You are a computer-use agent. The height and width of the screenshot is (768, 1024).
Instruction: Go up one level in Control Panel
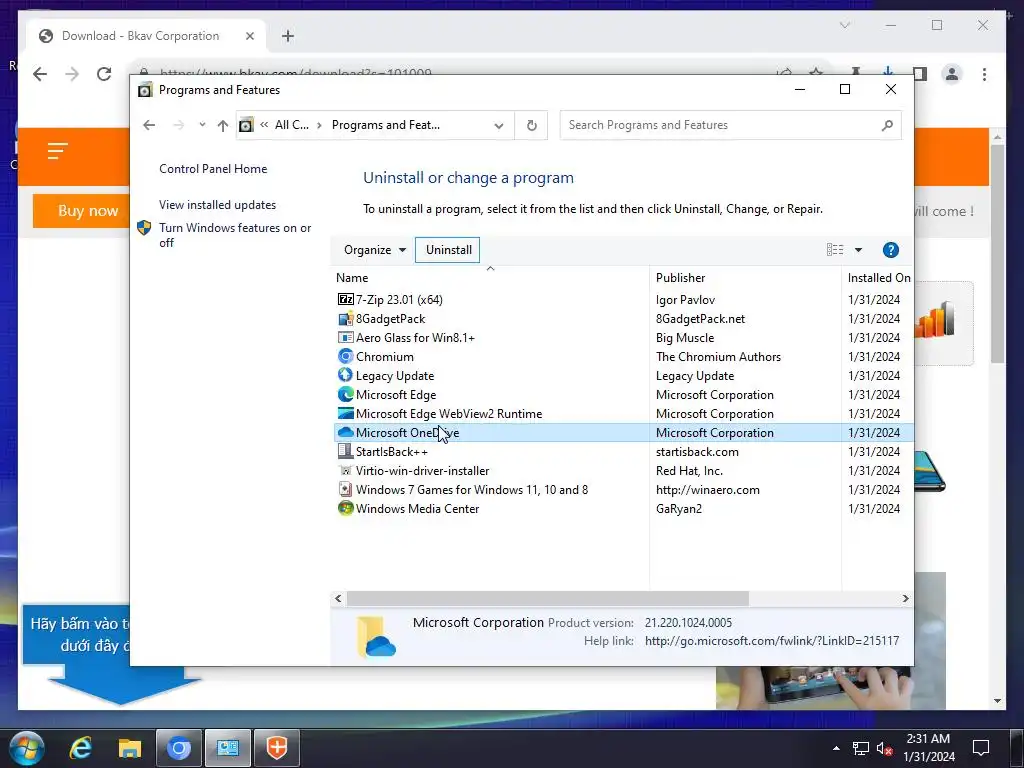(x=223, y=125)
